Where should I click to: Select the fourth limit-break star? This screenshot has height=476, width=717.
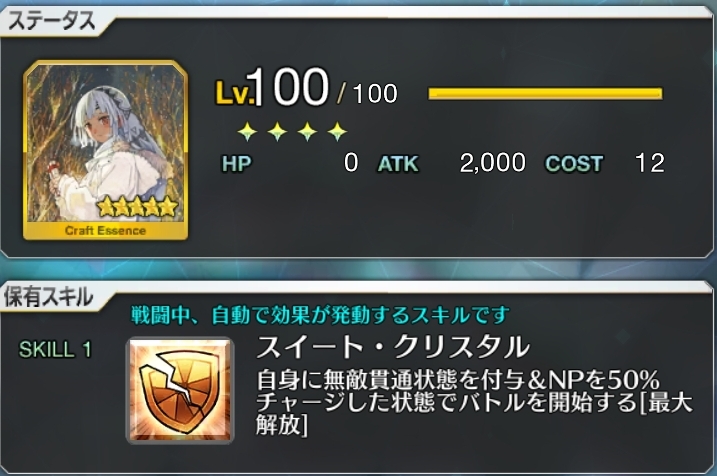point(337,132)
